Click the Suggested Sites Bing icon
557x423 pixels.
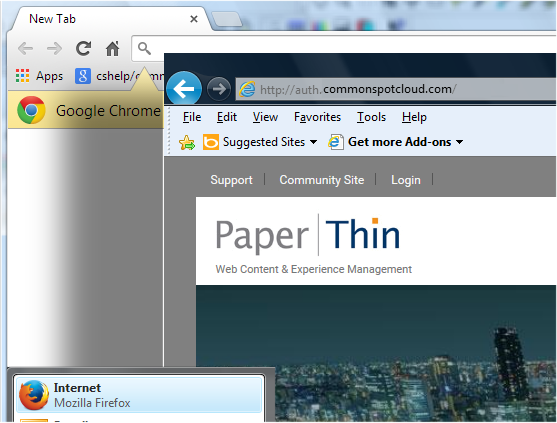pos(211,142)
